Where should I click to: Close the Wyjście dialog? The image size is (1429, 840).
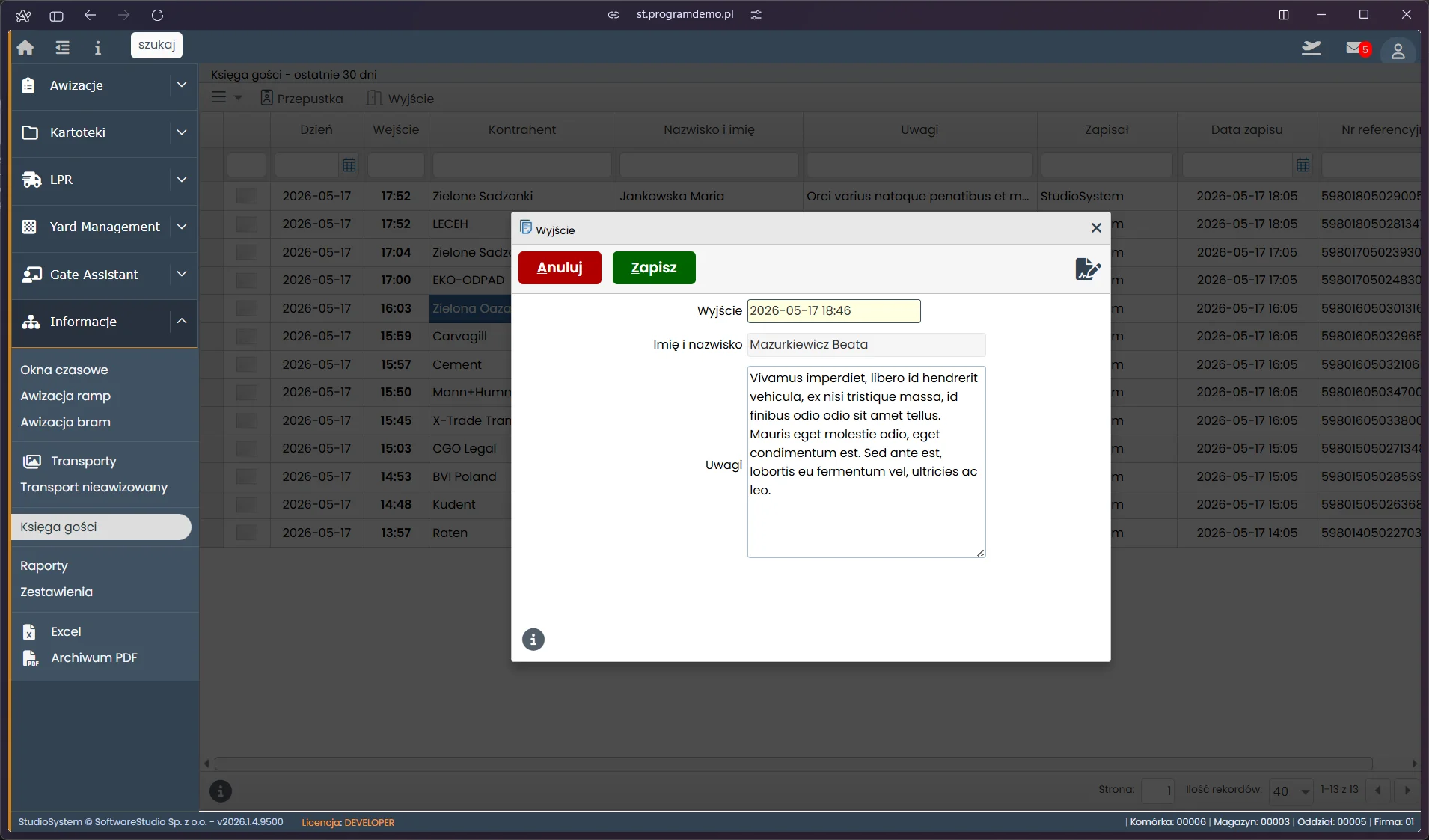pos(1096,228)
